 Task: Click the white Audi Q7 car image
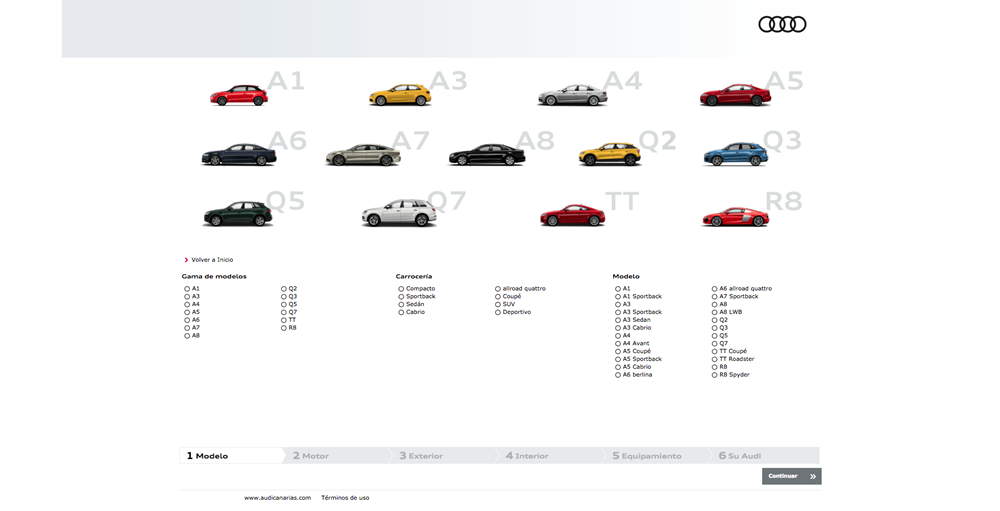pyautogui.click(x=398, y=214)
